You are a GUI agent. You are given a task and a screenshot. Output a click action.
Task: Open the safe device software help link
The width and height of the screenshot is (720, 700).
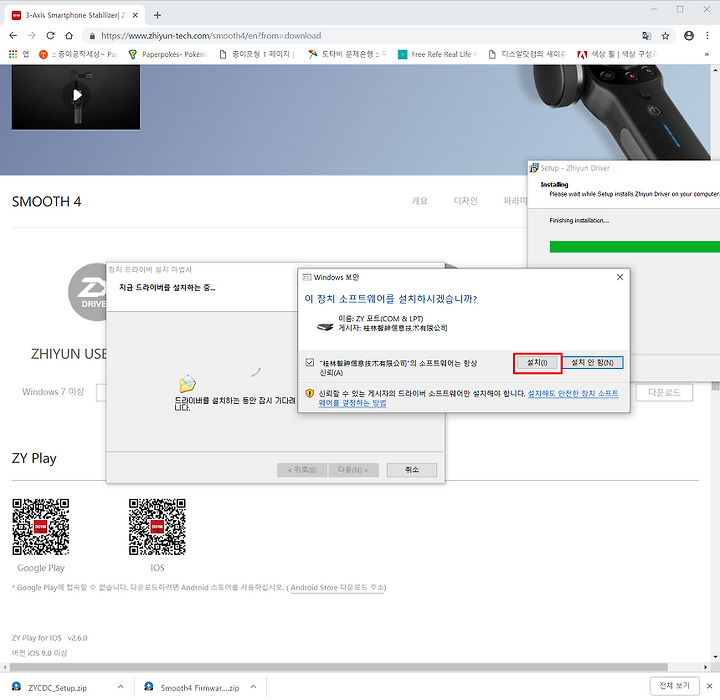(x=468, y=398)
